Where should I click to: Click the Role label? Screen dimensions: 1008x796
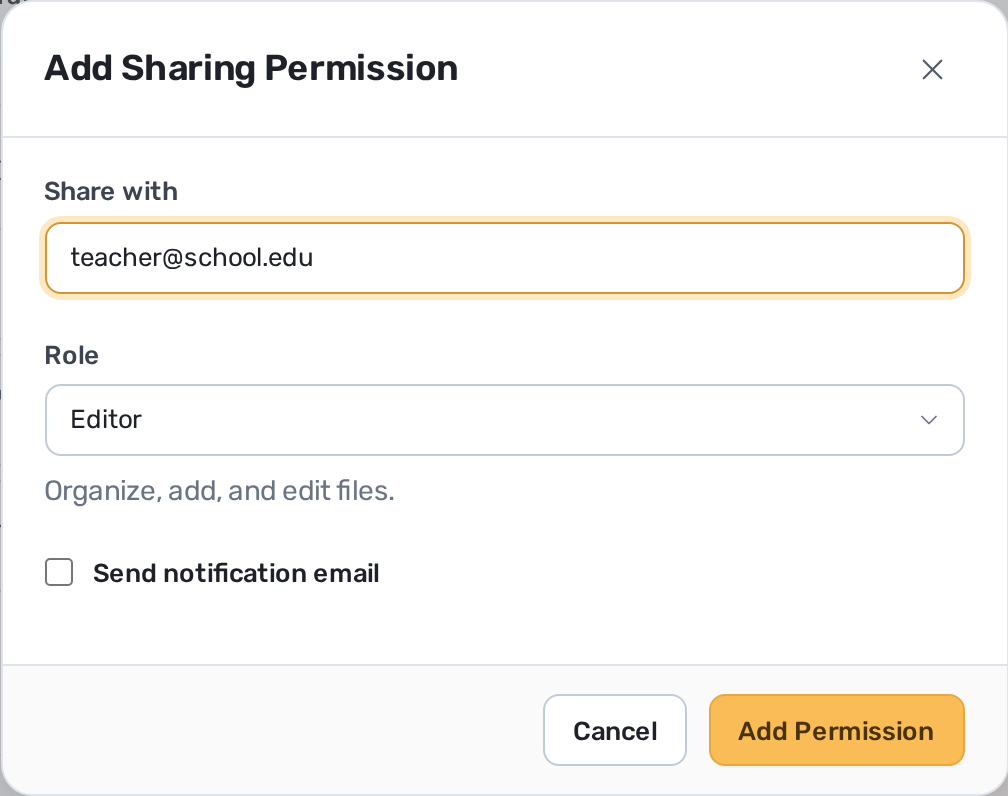tap(71, 355)
